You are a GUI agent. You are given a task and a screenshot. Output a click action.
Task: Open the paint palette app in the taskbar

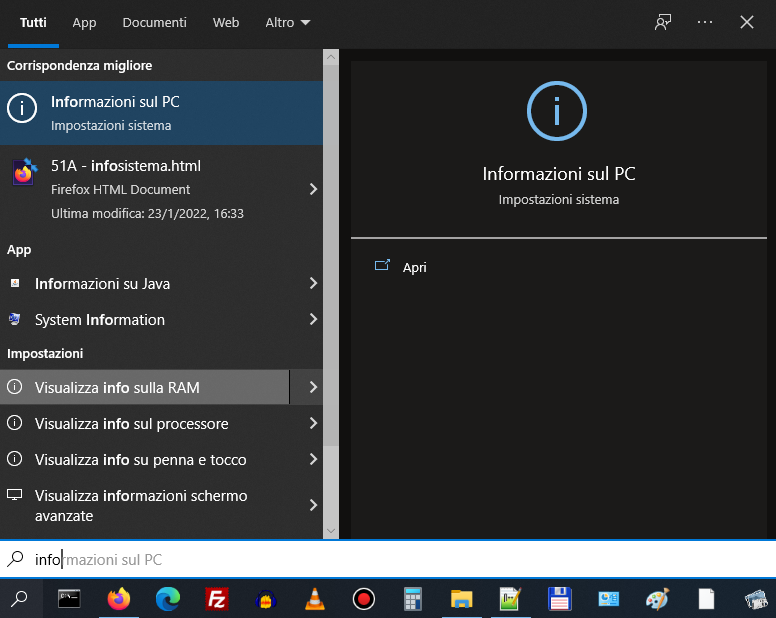(658, 599)
